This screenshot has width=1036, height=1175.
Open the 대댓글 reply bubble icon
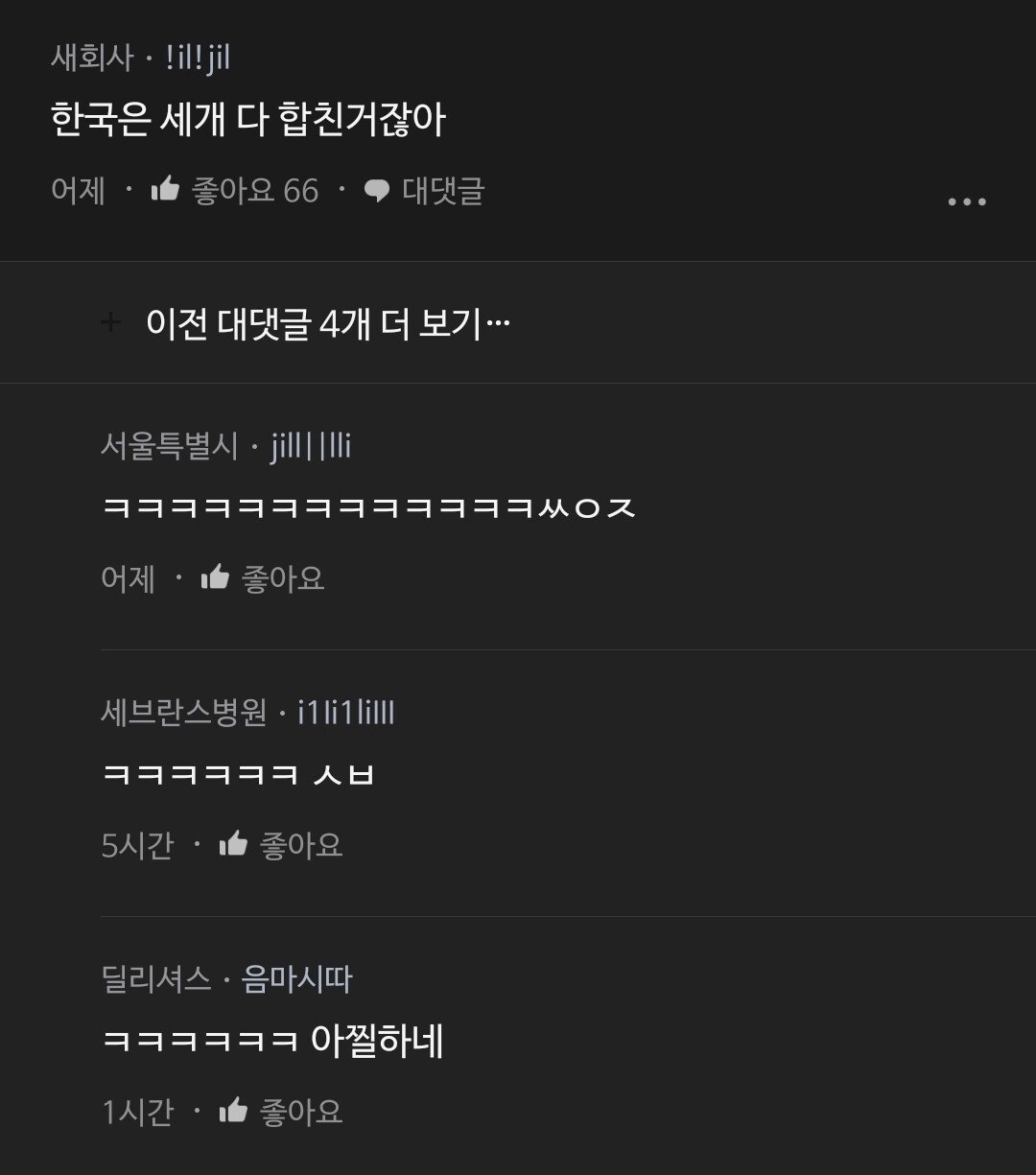click(377, 191)
